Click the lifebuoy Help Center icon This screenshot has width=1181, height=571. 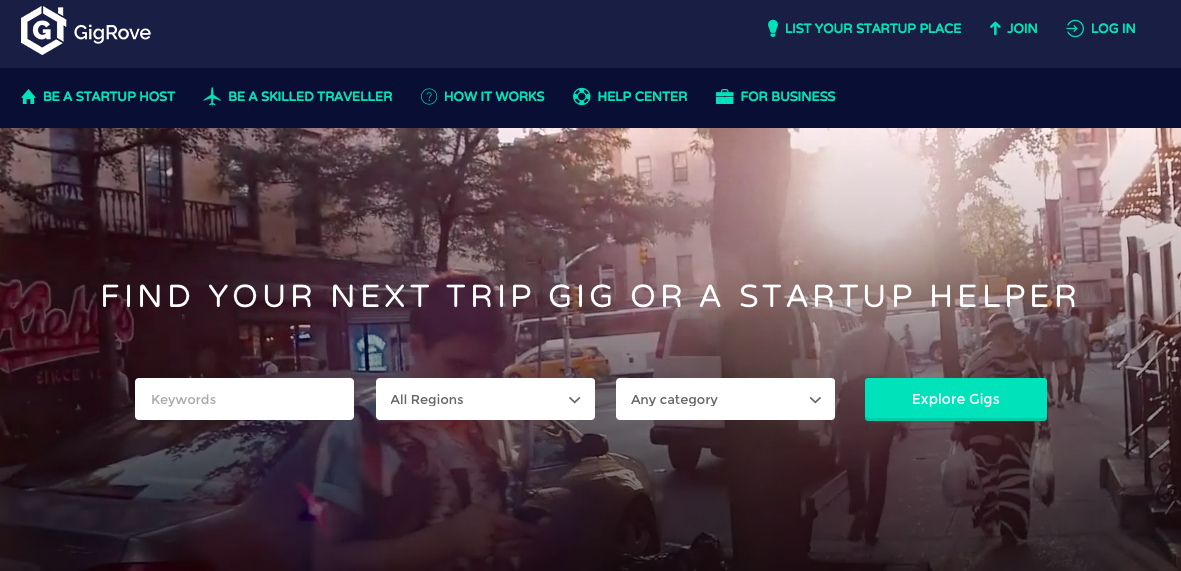click(581, 96)
